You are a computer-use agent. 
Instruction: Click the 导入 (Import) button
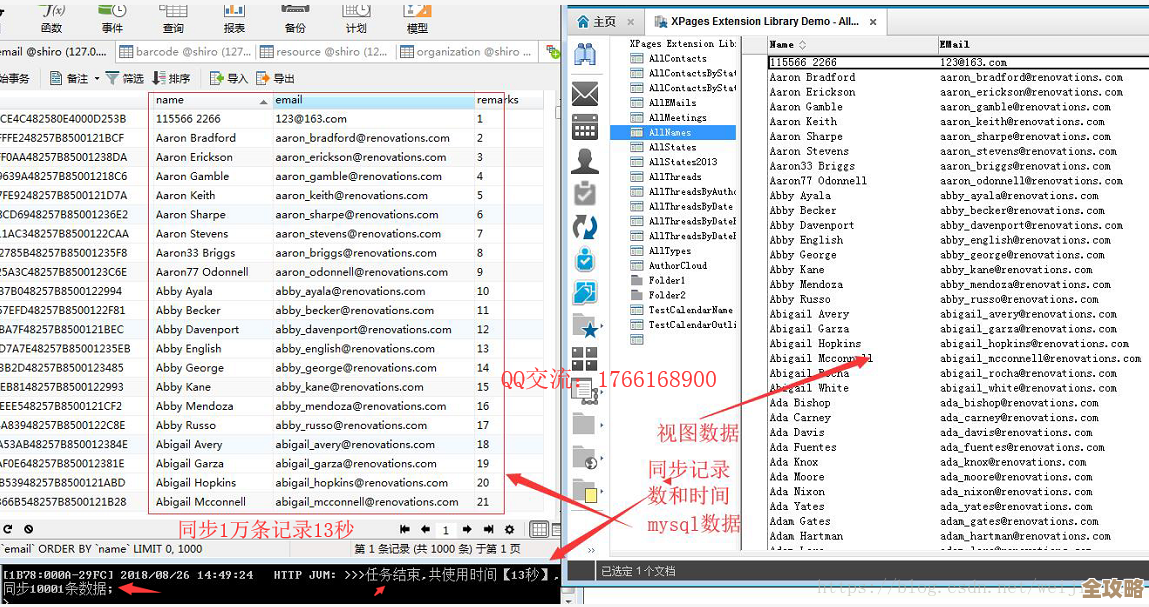click(228, 78)
